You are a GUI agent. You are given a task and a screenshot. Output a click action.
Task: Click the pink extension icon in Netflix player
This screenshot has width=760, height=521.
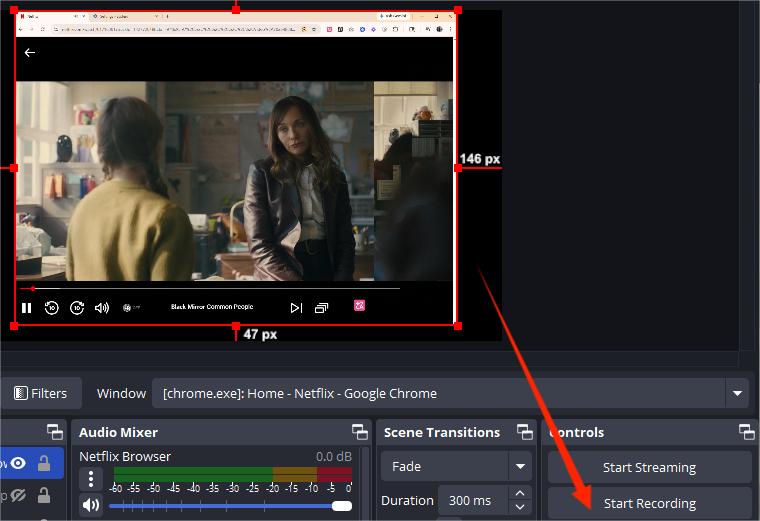359,305
